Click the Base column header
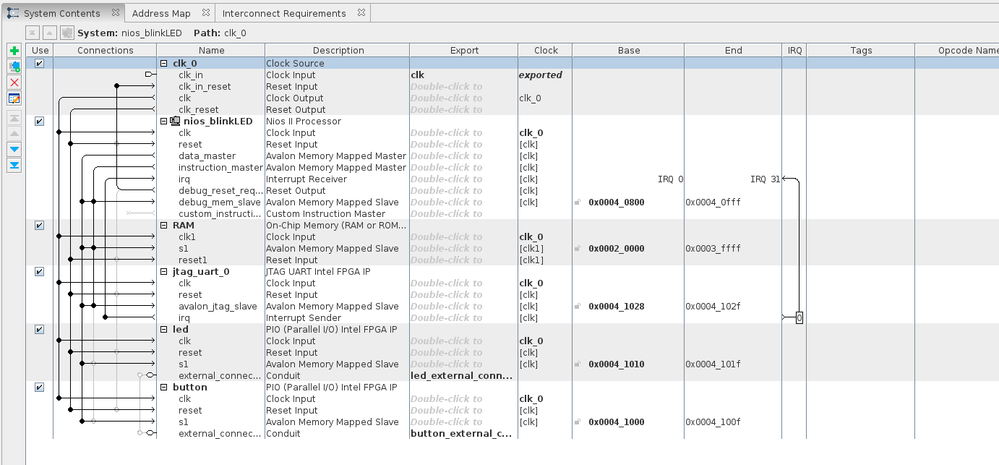Screen dimensions: 999x465 coord(628,50)
